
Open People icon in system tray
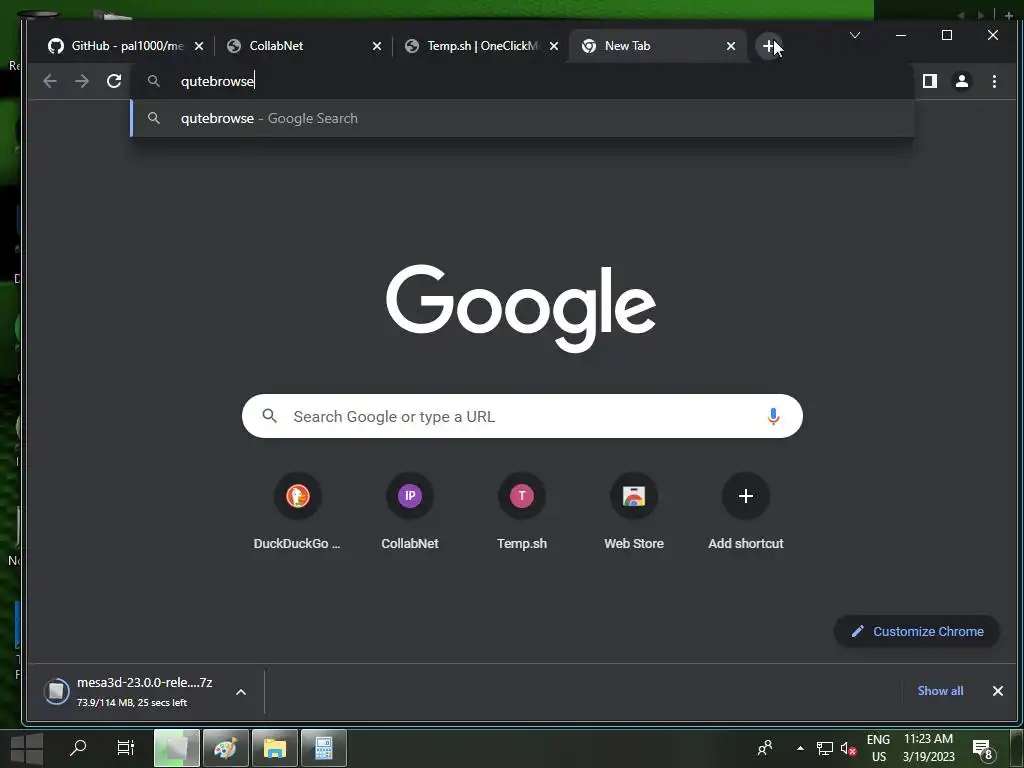[x=765, y=748]
